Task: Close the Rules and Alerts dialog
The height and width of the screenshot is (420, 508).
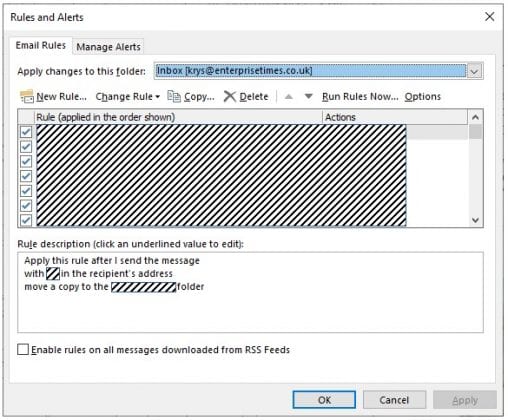Action: pyautogui.click(x=489, y=17)
